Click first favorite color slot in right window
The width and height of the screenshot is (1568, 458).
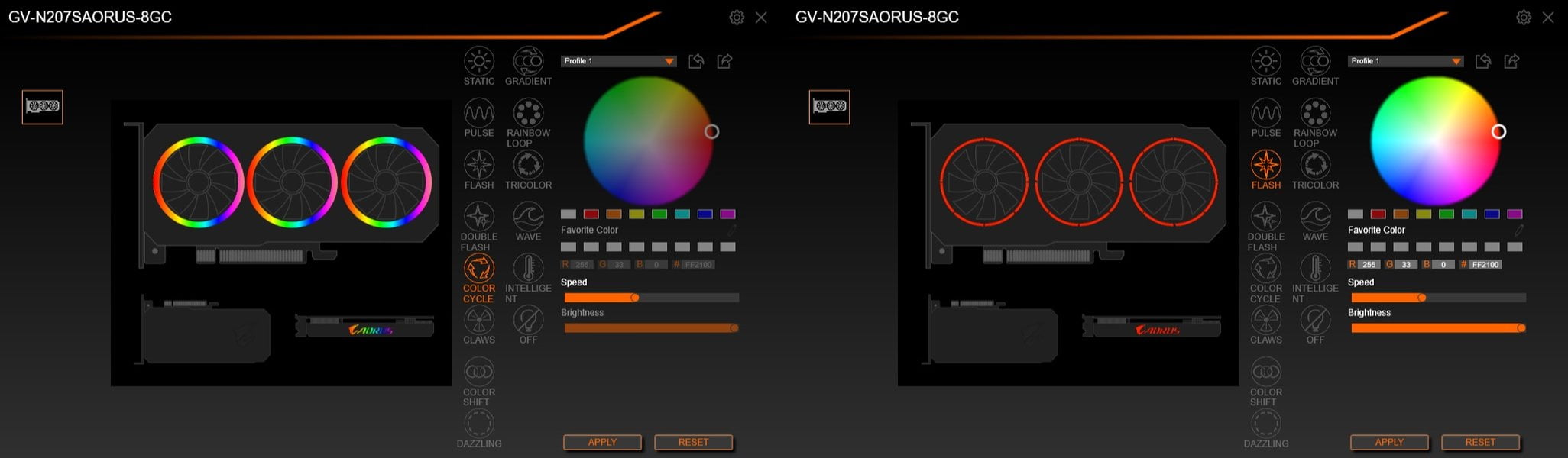1356,247
